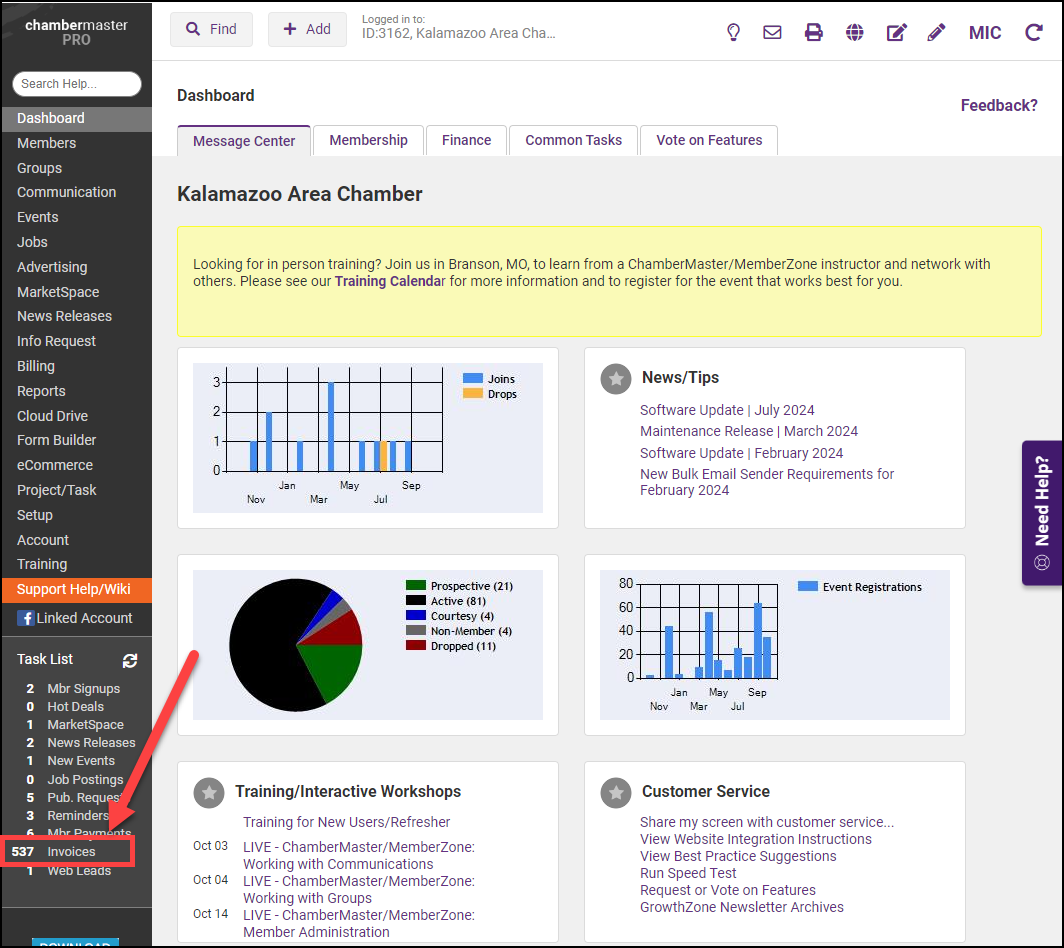Open the envelope mail icon
1064x948 pixels.
click(772, 32)
